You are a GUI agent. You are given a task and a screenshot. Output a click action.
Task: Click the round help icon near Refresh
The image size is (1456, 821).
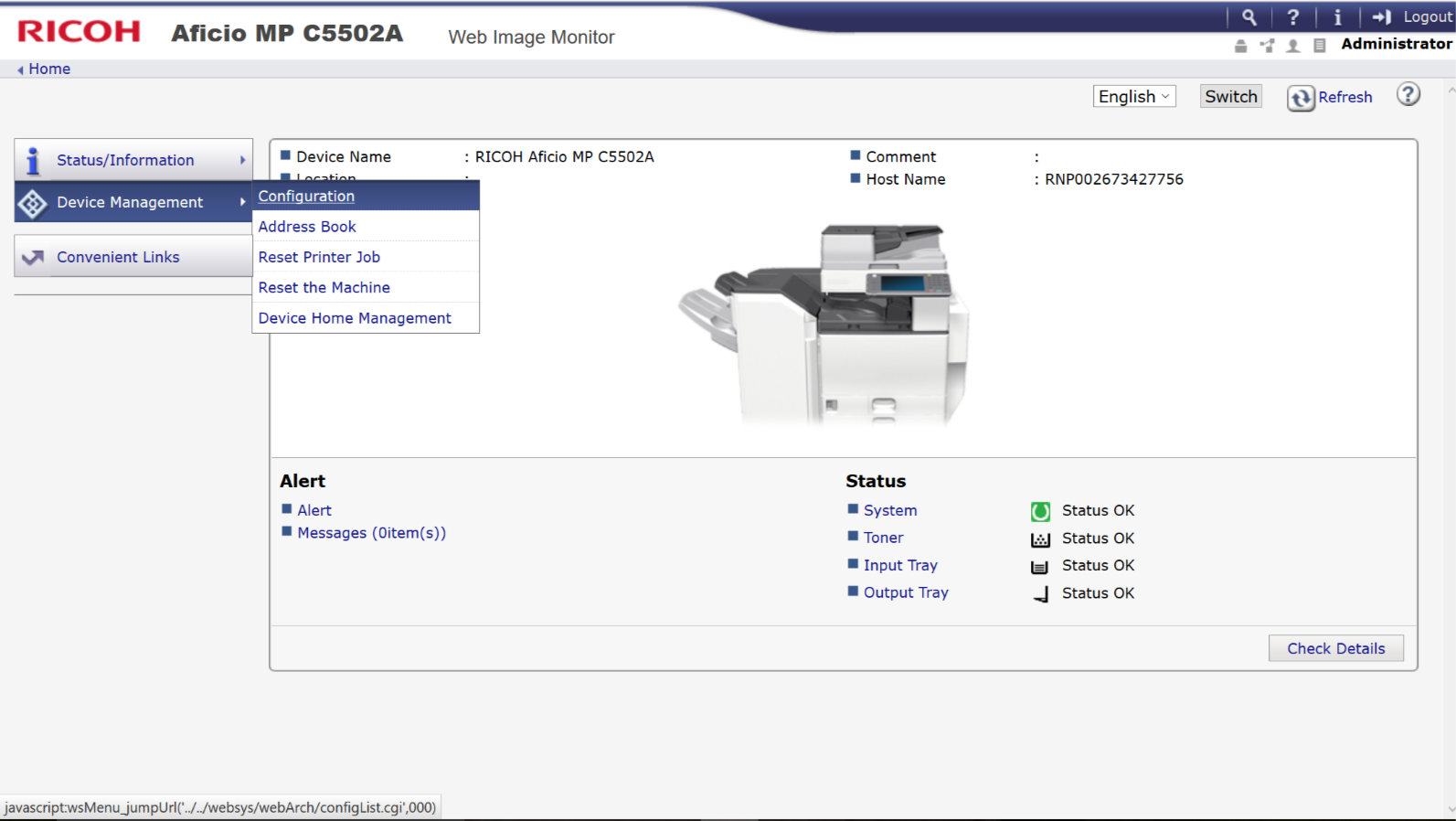coord(1408,94)
